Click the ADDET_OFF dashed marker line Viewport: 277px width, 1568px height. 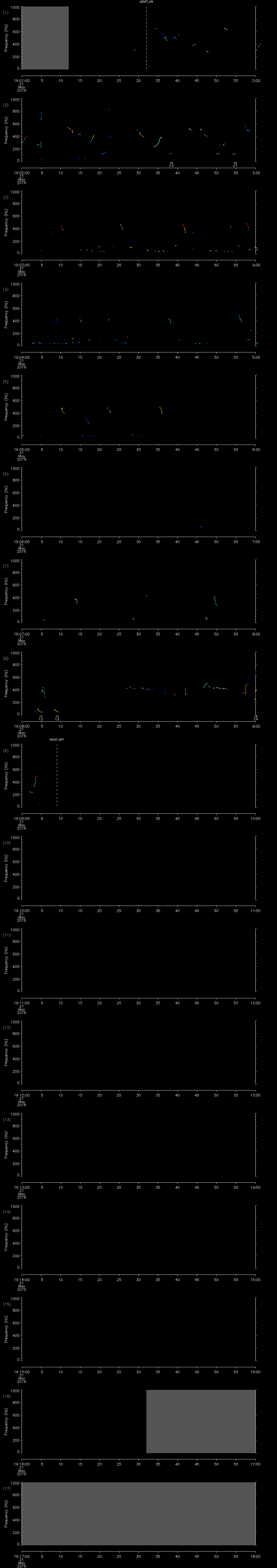coord(57,775)
